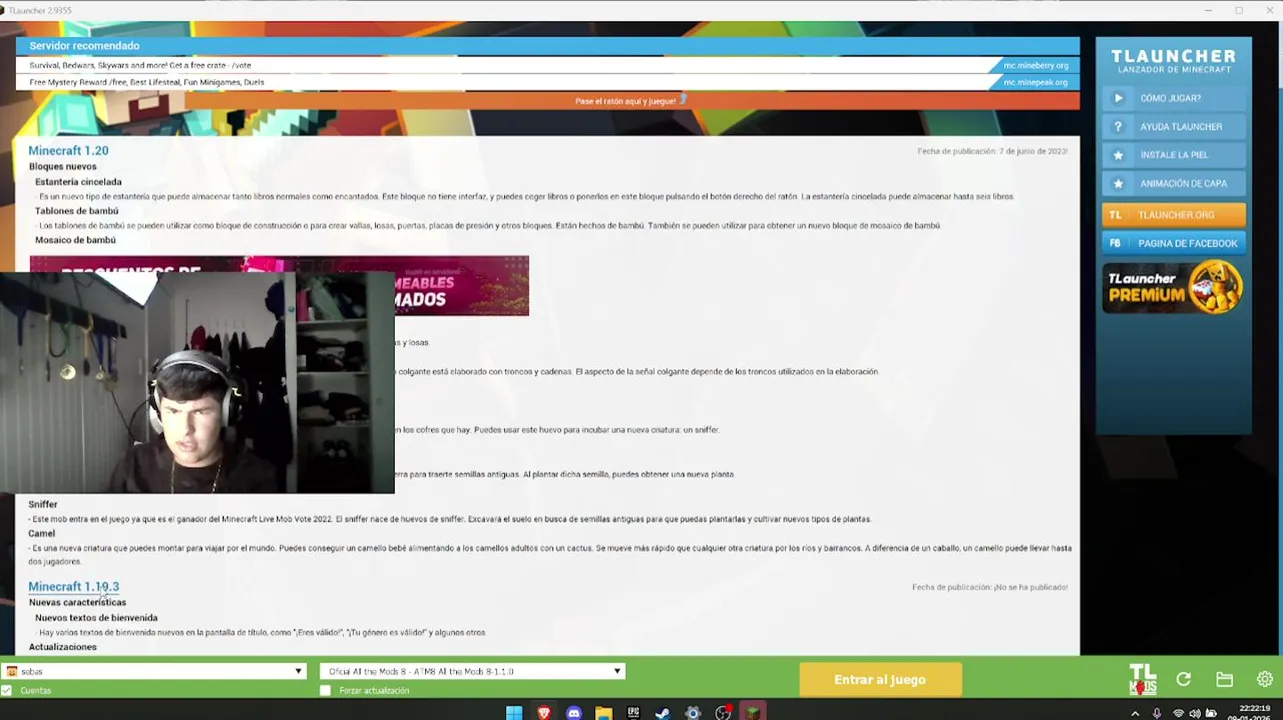Click orange 'Pase el ratón aquí y juegue' bar

632,101
